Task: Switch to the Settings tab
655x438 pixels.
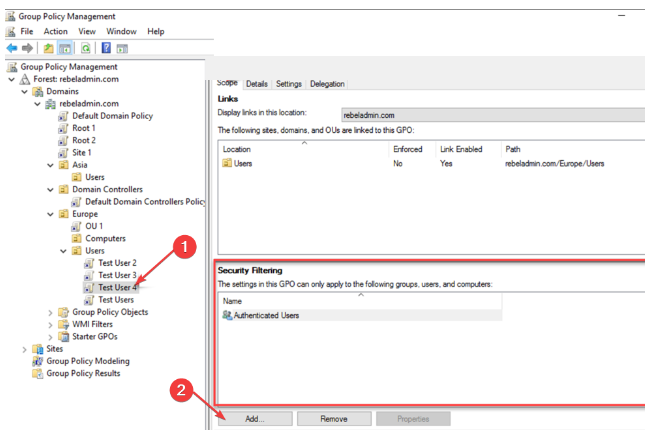Action: tap(289, 84)
